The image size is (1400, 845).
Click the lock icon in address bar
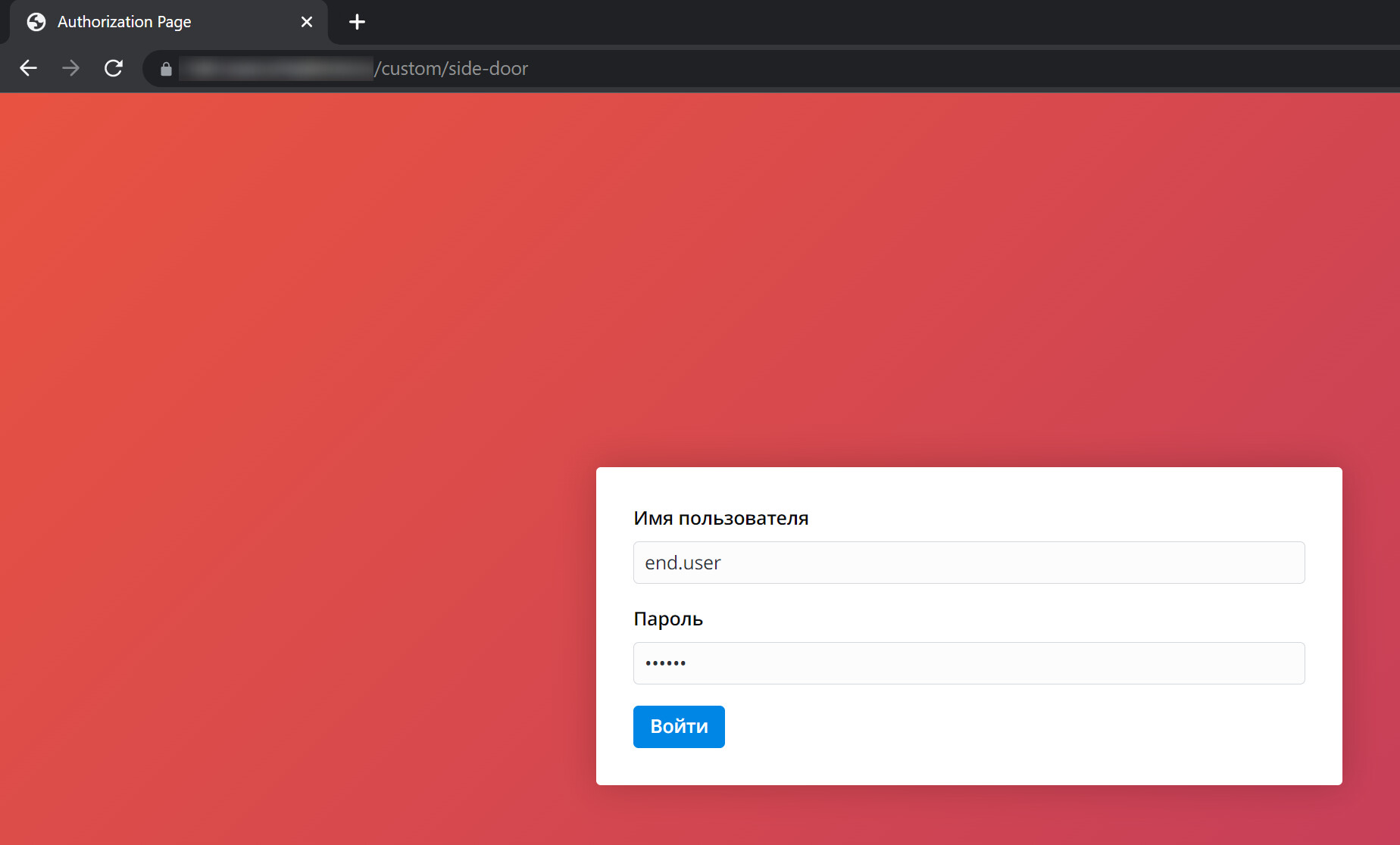click(x=166, y=69)
